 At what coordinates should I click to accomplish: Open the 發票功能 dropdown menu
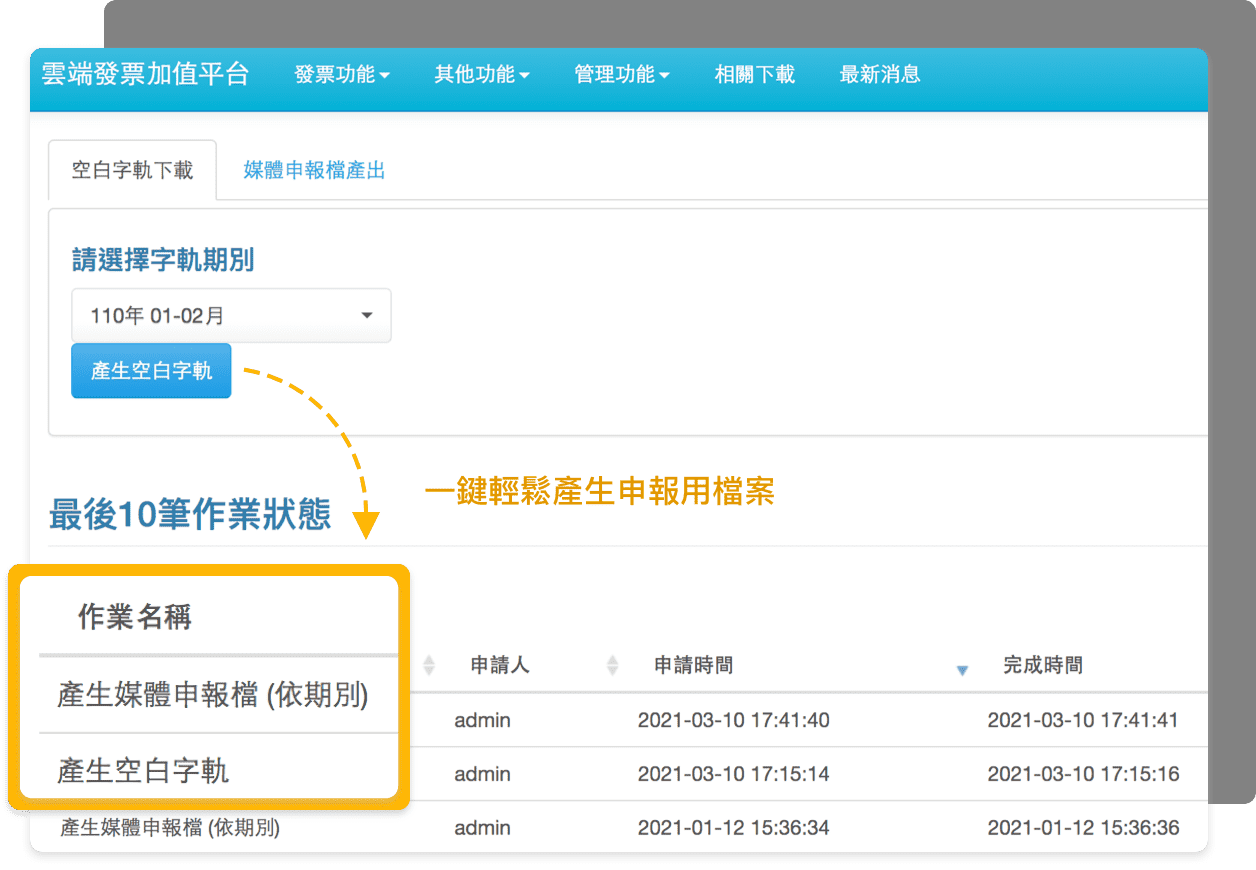click(342, 74)
